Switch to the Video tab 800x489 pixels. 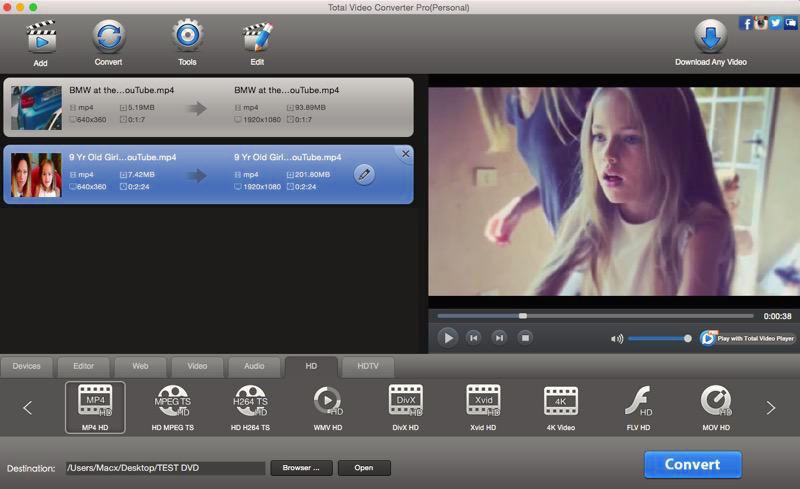point(197,366)
